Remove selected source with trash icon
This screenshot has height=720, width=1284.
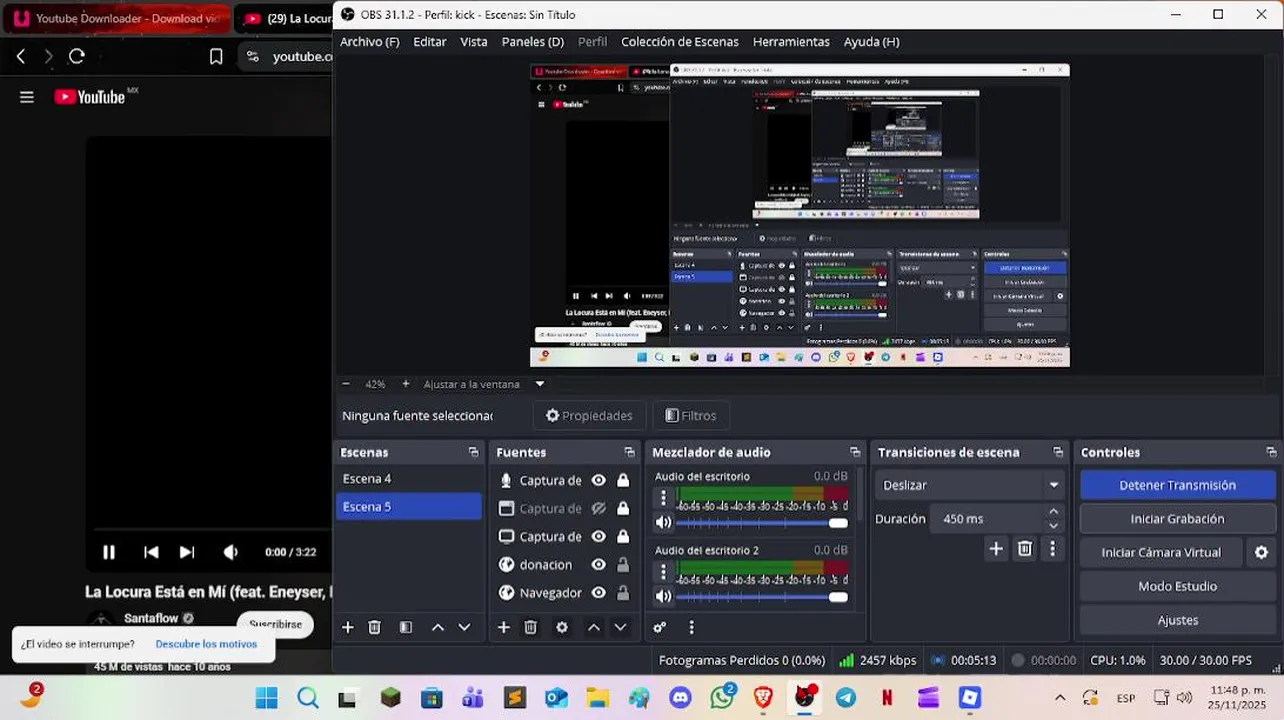click(x=530, y=627)
